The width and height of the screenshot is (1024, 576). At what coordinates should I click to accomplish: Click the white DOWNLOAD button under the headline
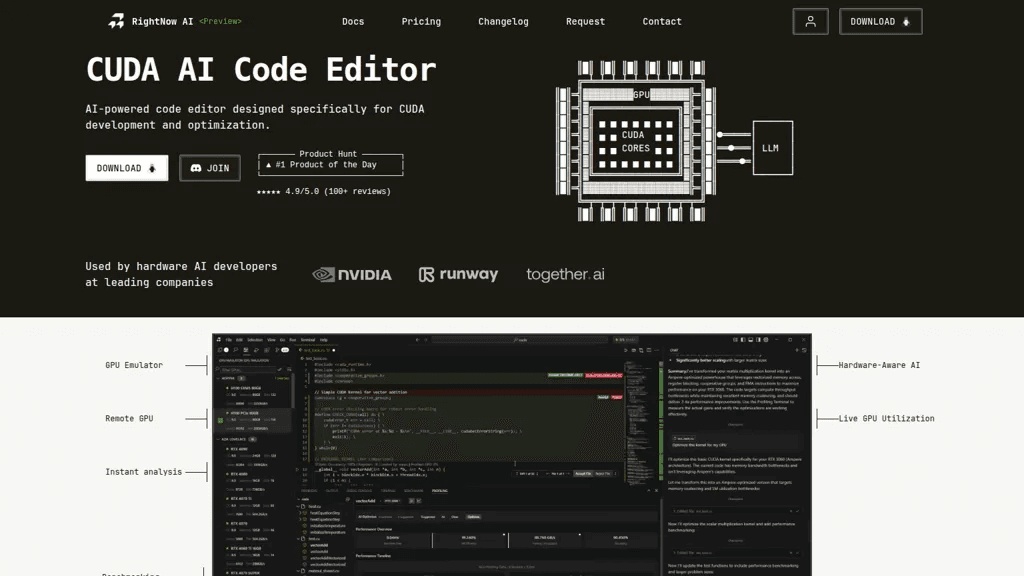(127, 168)
